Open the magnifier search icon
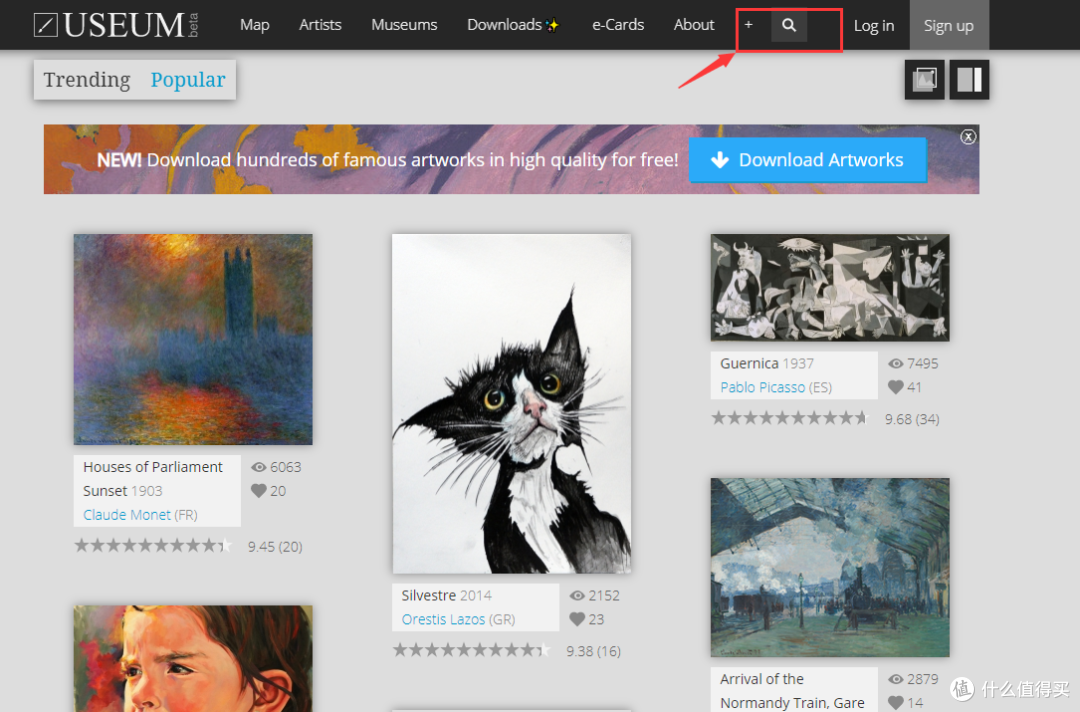1080x712 pixels. point(789,25)
